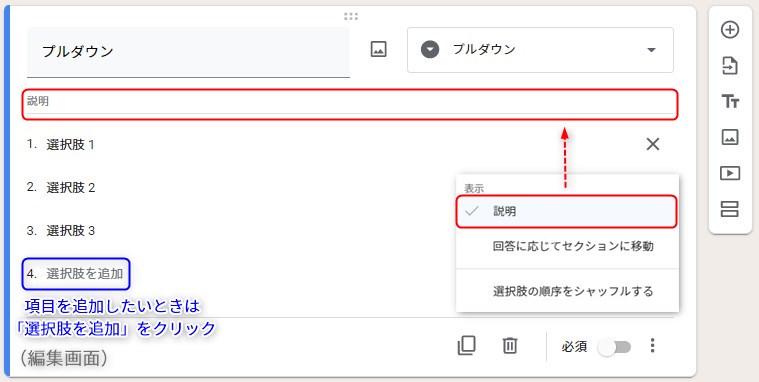The width and height of the screenshot is (759, 382).
Task: Duplicate this question with copy icon
Action: pyautogui.click(x=467, y=346)
